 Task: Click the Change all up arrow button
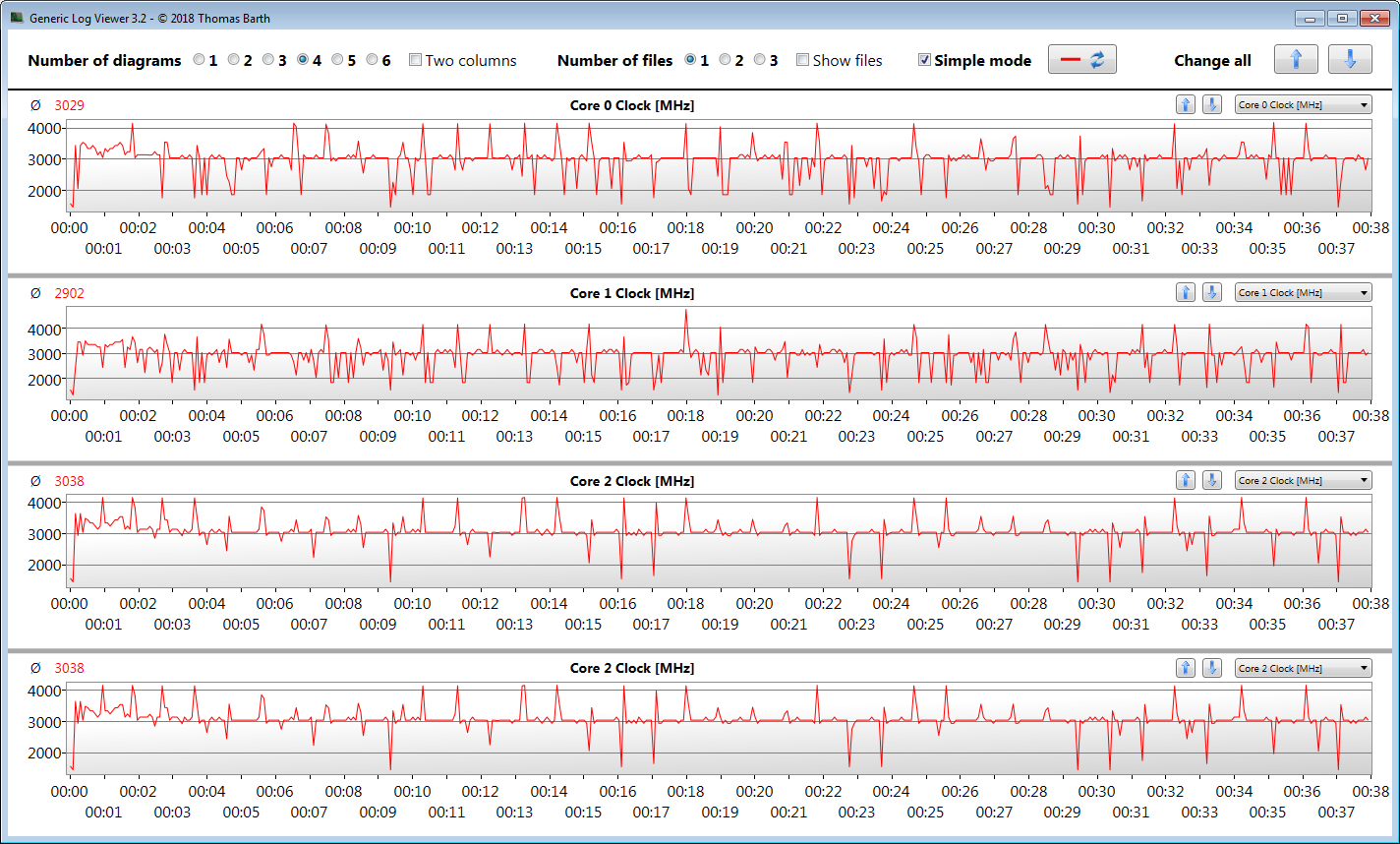[x=1296, y=59]
